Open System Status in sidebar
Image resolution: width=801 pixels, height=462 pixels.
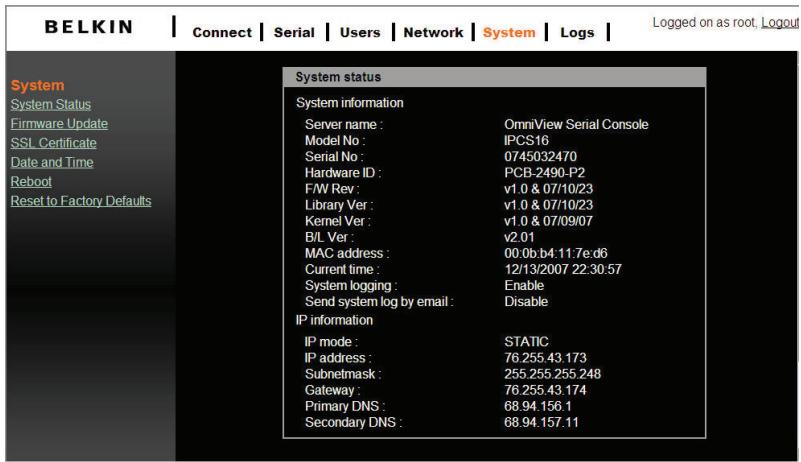(x=51, y=104)
